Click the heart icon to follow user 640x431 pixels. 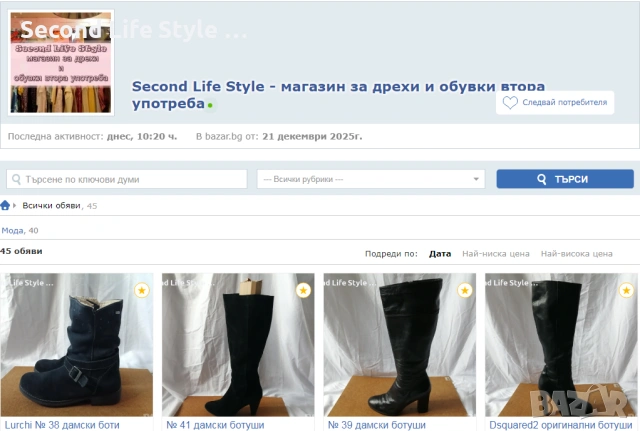coord(510,102)
